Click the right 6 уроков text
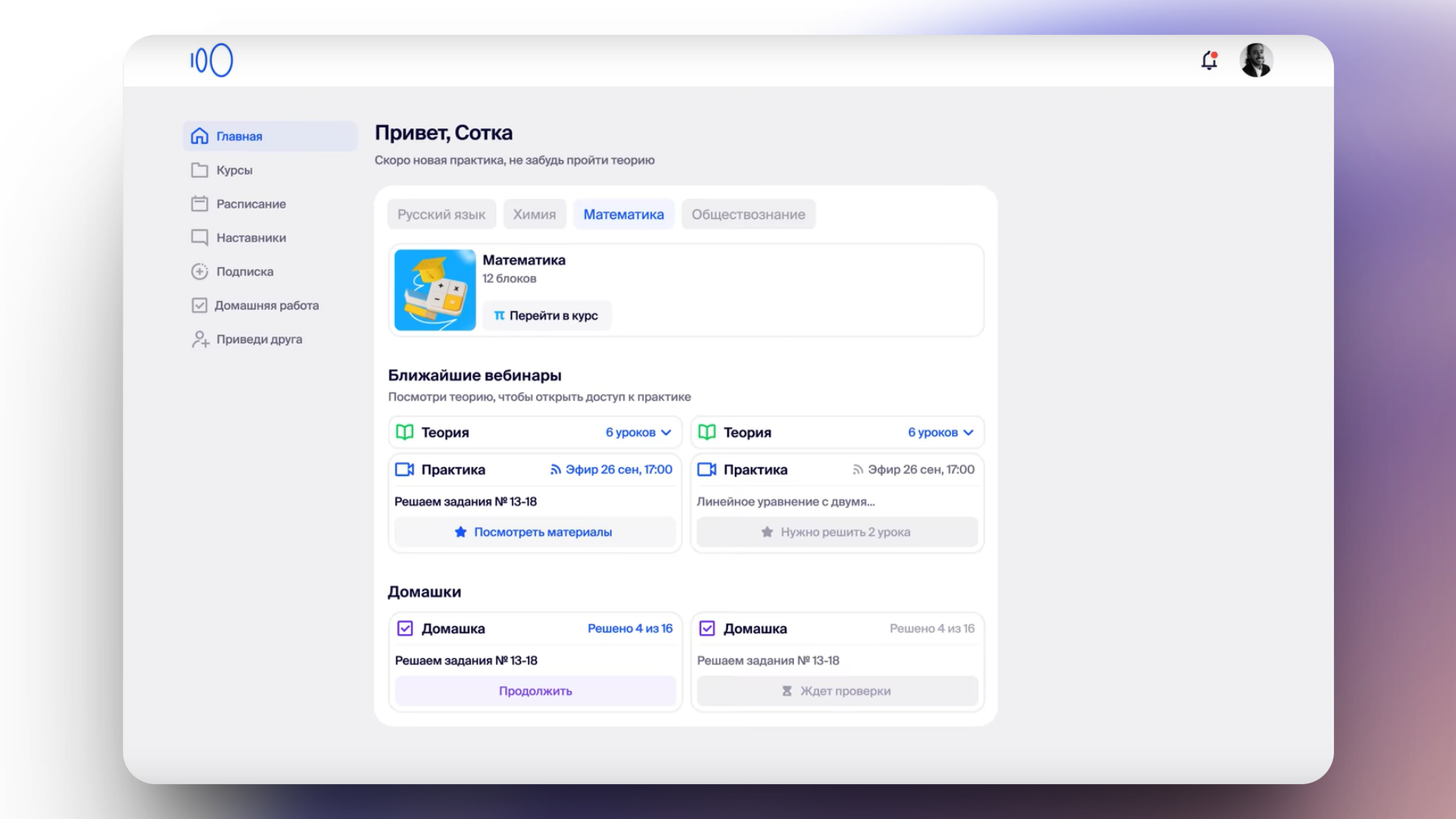 (x=933, y=432)
